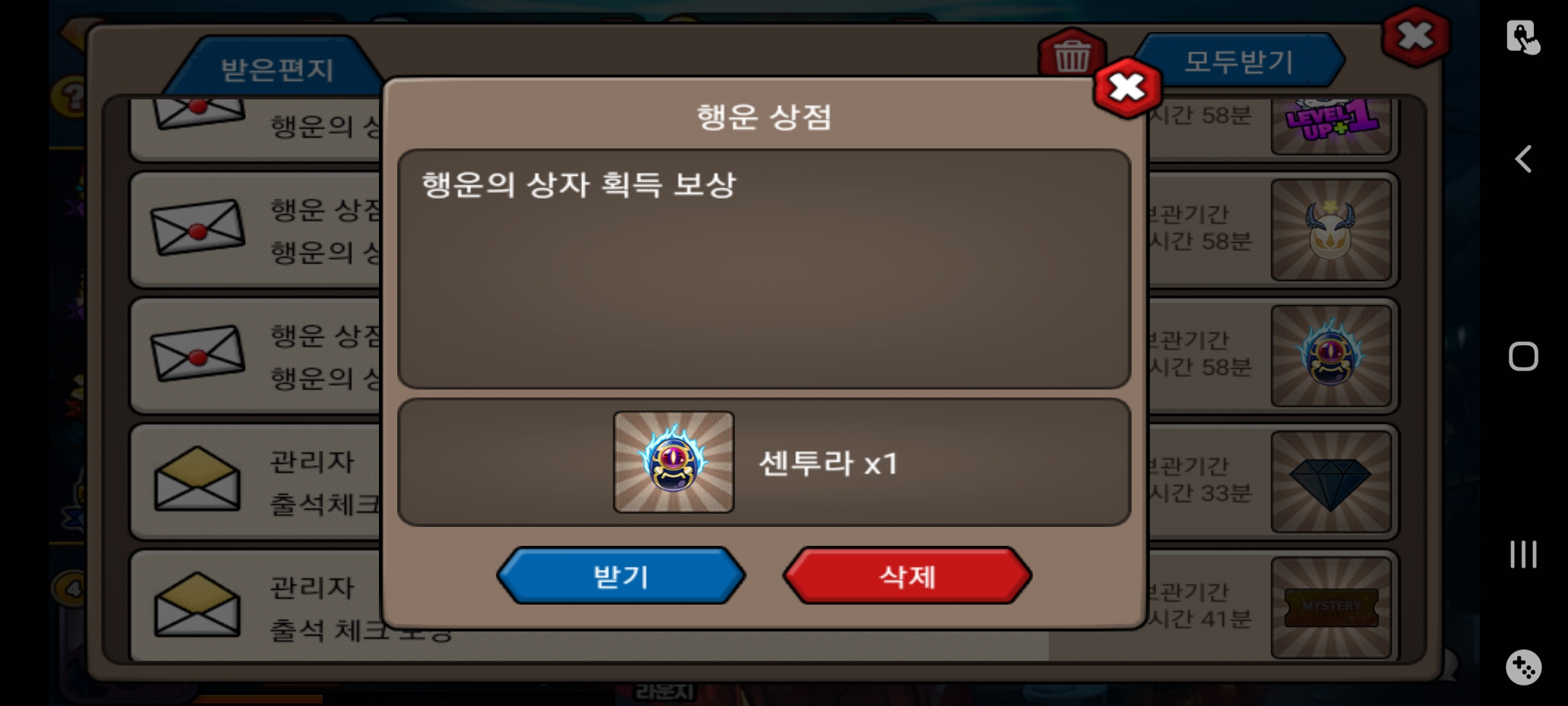The image size is (1568, 706).
Task: Click the 모두받기 receive all button
Action: [1238, 61]
